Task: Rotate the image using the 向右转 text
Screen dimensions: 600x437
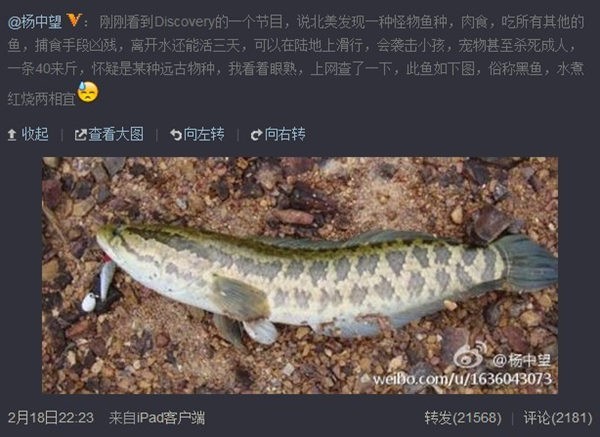Action: coord(285,134)
